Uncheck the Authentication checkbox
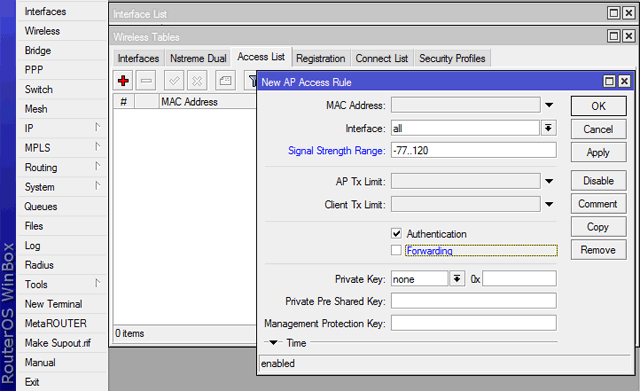 (396, 233)
